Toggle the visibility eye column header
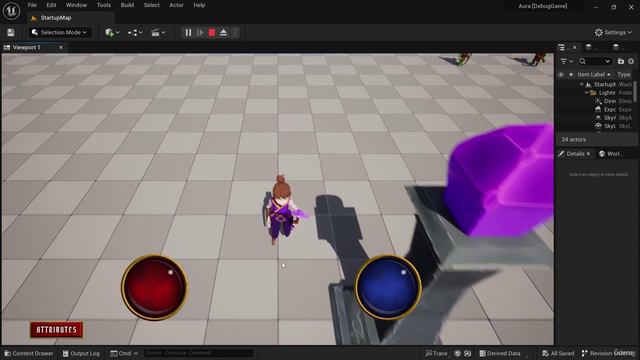This screenshot has height=360, width=640. pos(561,75)
